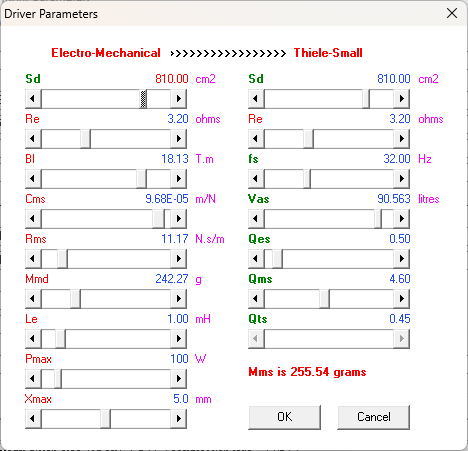Image resolution: width=468 pixels, height=451 pixels.
Task: Decrease Electro-Mechanical Re with left arrow
Action: click(x=33, y=139)
